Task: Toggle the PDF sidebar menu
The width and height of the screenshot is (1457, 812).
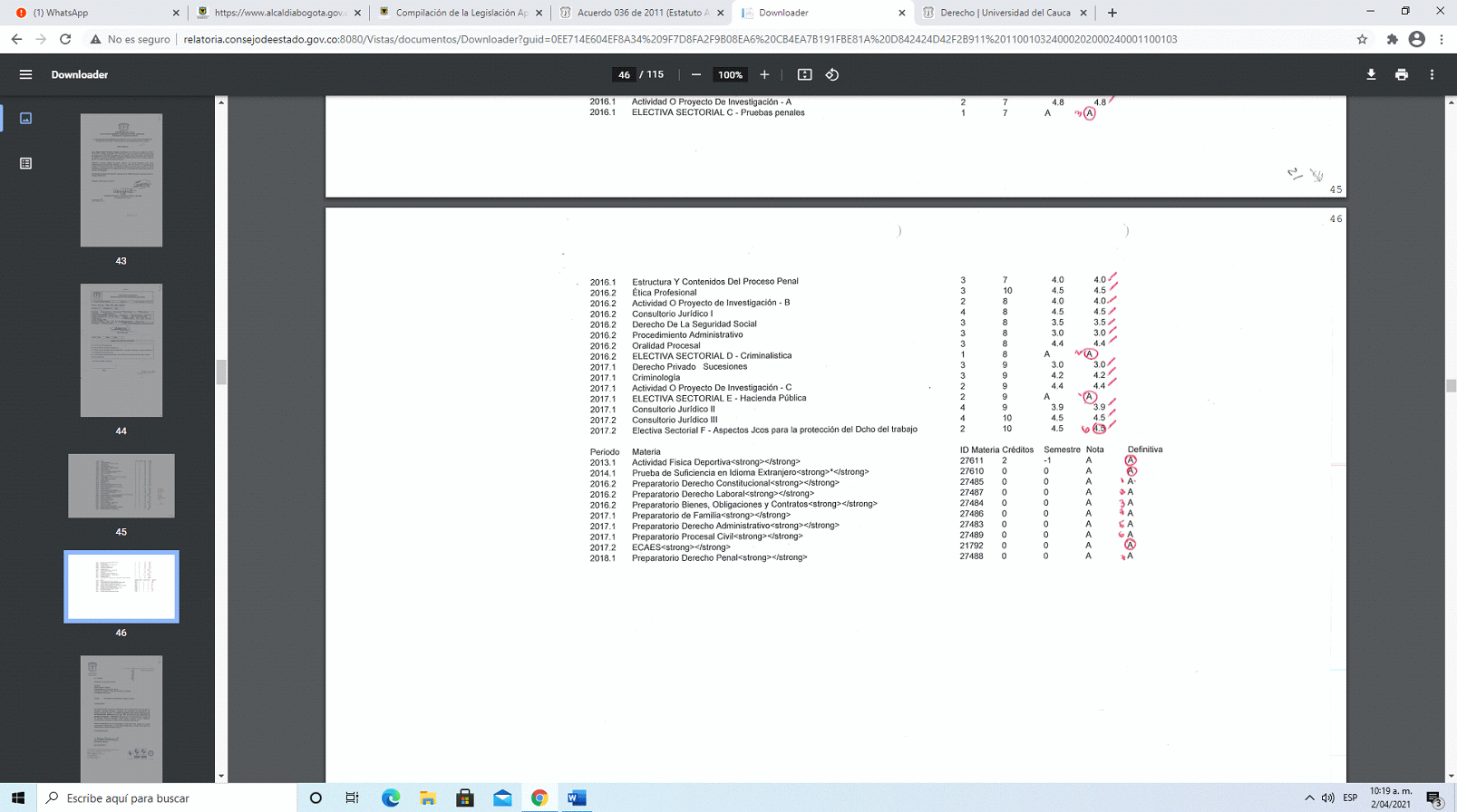Action: [x=25, y=74]
